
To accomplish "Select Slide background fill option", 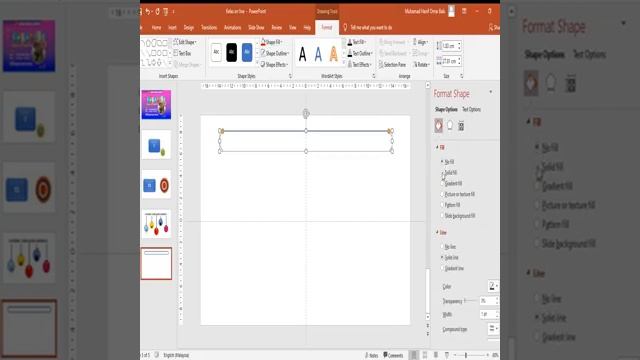I will [x=442, y=216].
